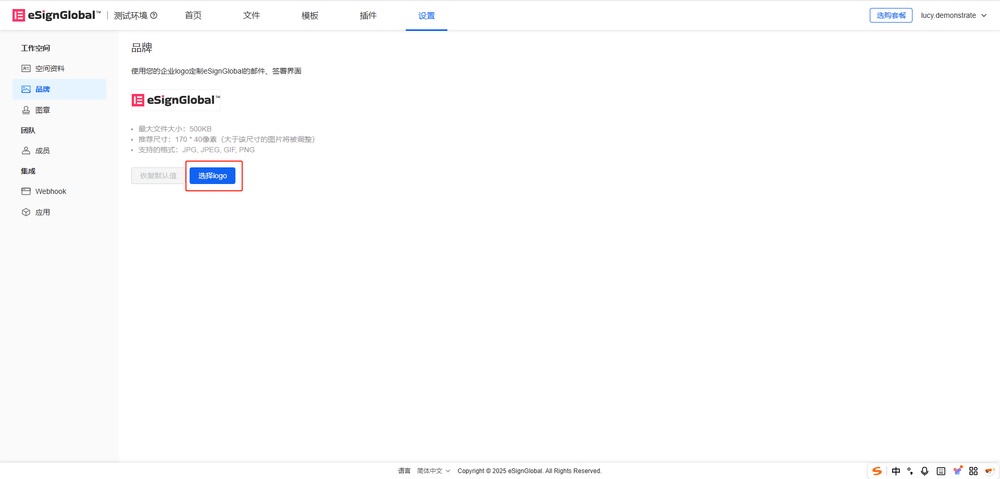Toggle the 中 Chinese input mode

(896, 471)
